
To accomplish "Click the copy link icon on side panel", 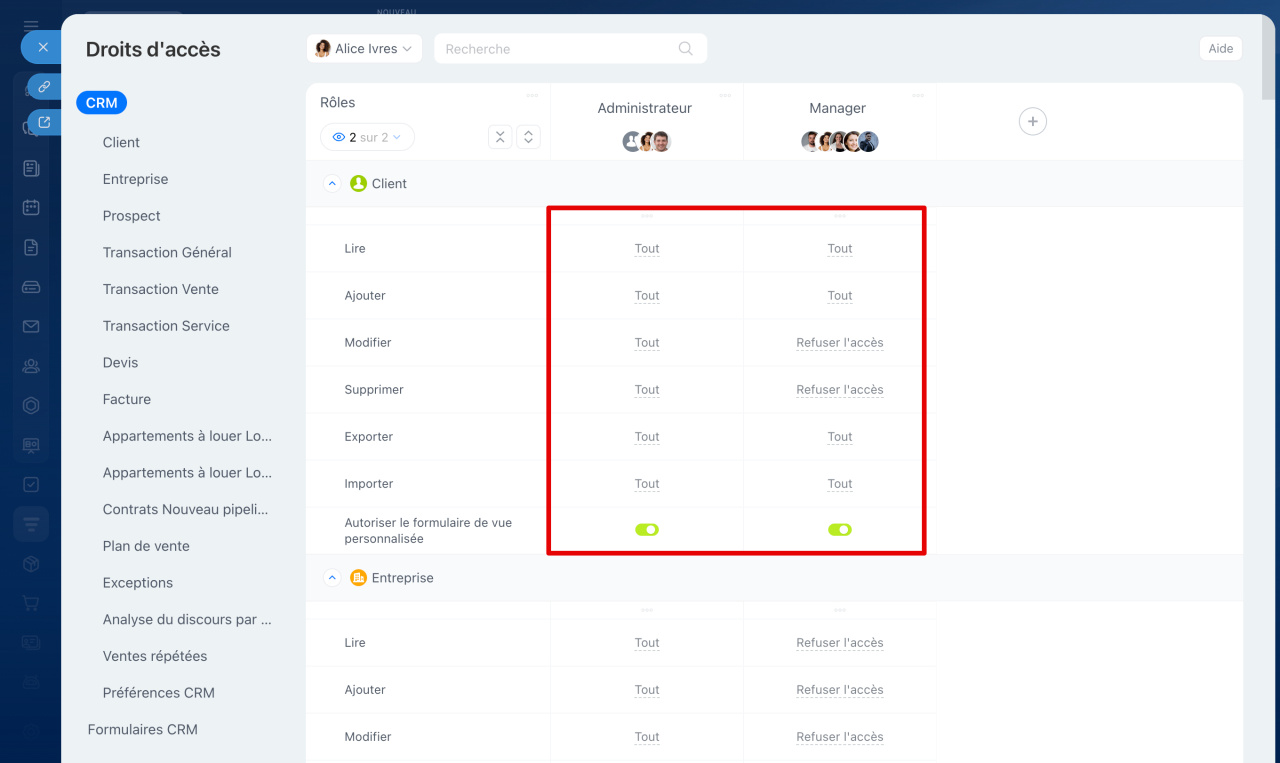I will (43, 87).
